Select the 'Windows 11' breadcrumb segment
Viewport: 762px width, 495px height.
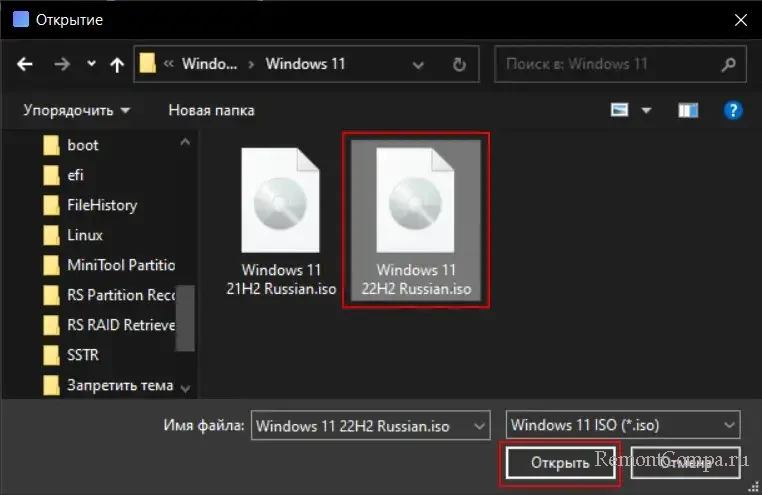pyautogui.click(x=305, y=64)
